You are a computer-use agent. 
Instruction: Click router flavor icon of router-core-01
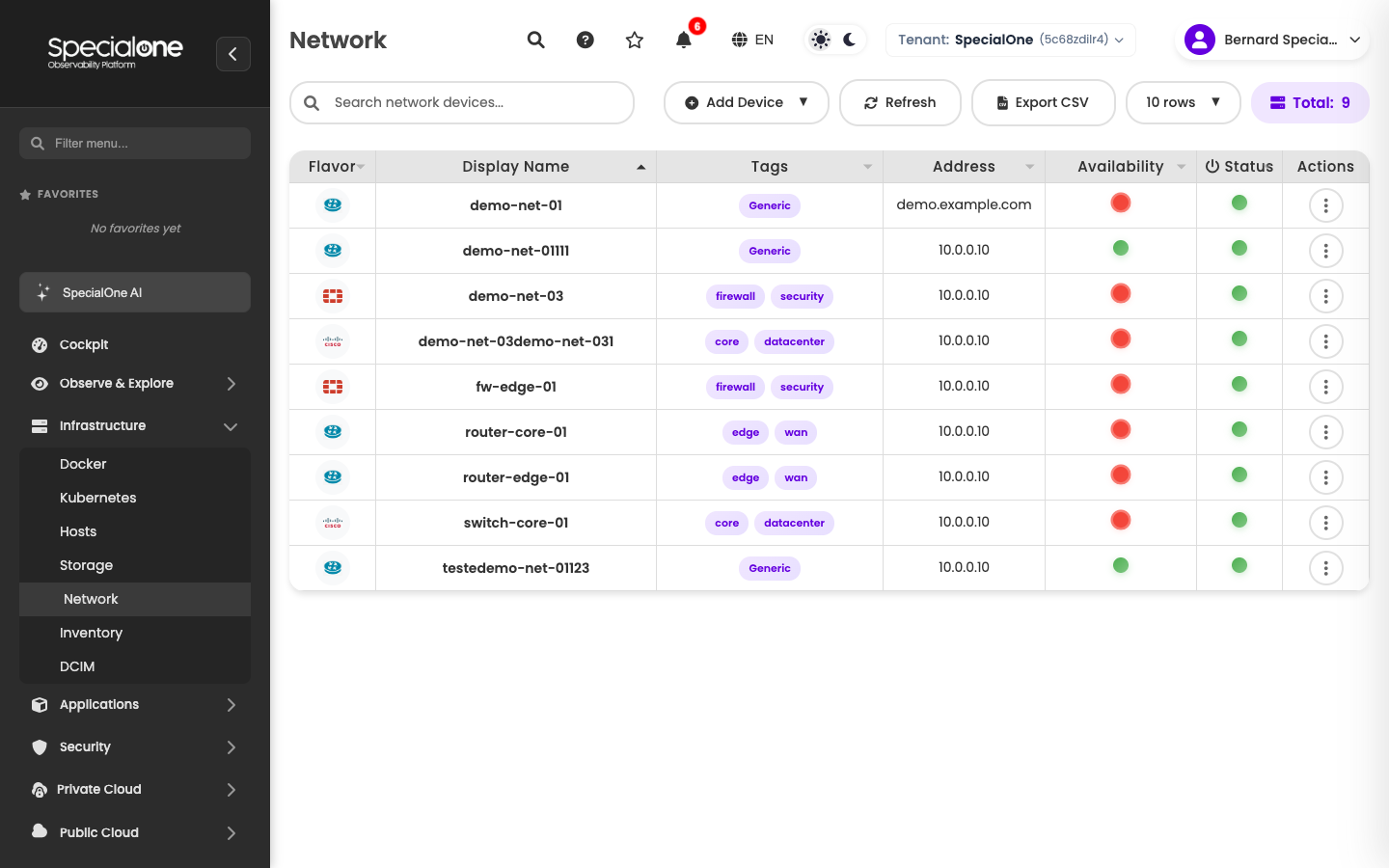tap(333, 432)
